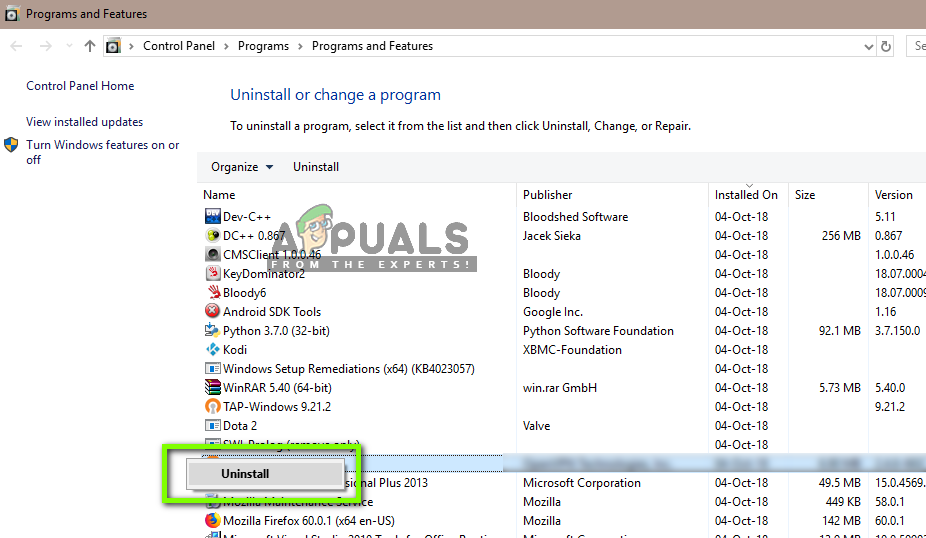Click Uninstall in the toolbar

pyautogui.click(x=316, y=167)
